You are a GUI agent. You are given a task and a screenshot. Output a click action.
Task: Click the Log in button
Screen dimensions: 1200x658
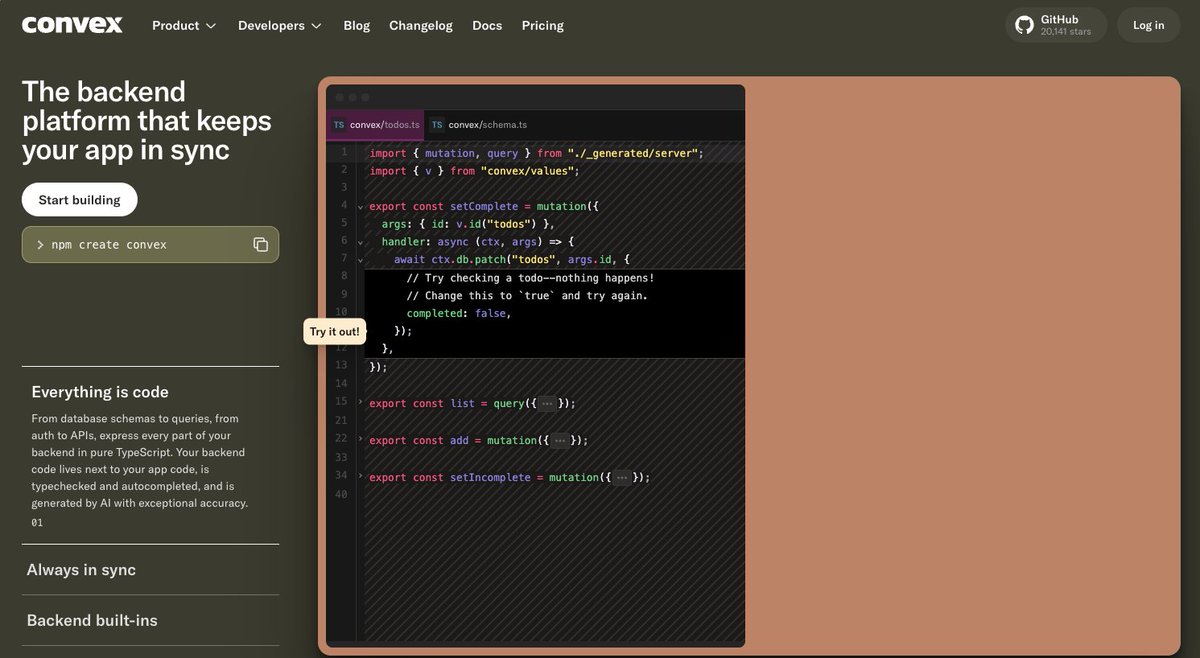[x=1148, y=25]
